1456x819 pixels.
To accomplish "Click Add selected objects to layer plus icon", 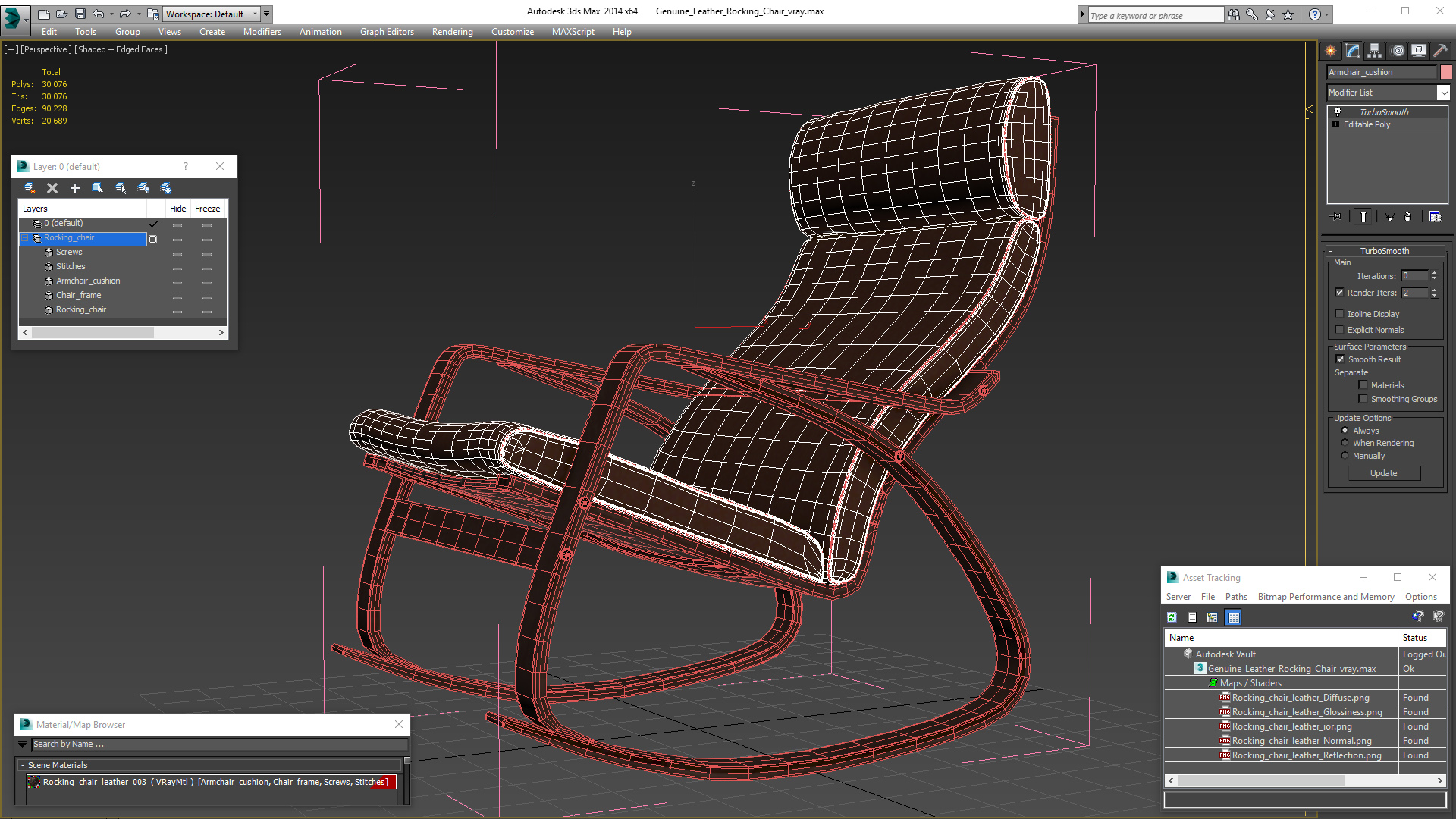I will coord(75,188).
